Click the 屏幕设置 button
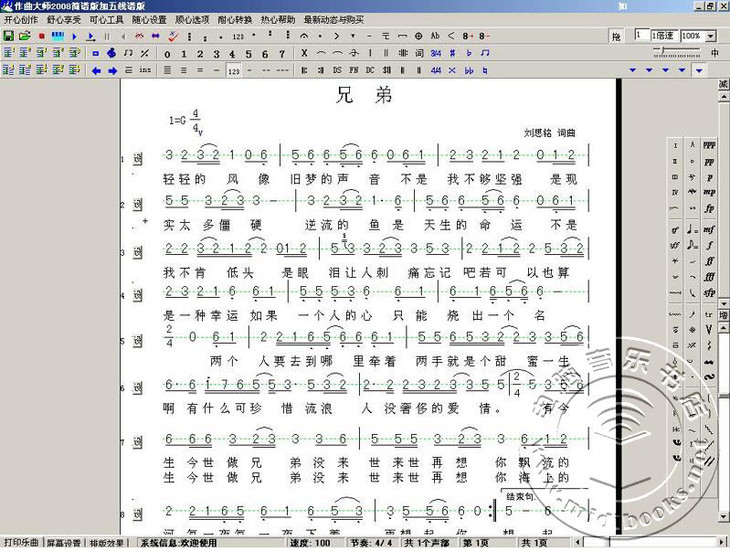Screen dimensions: 730x551 pyautogui.click(x=64, y=543)
